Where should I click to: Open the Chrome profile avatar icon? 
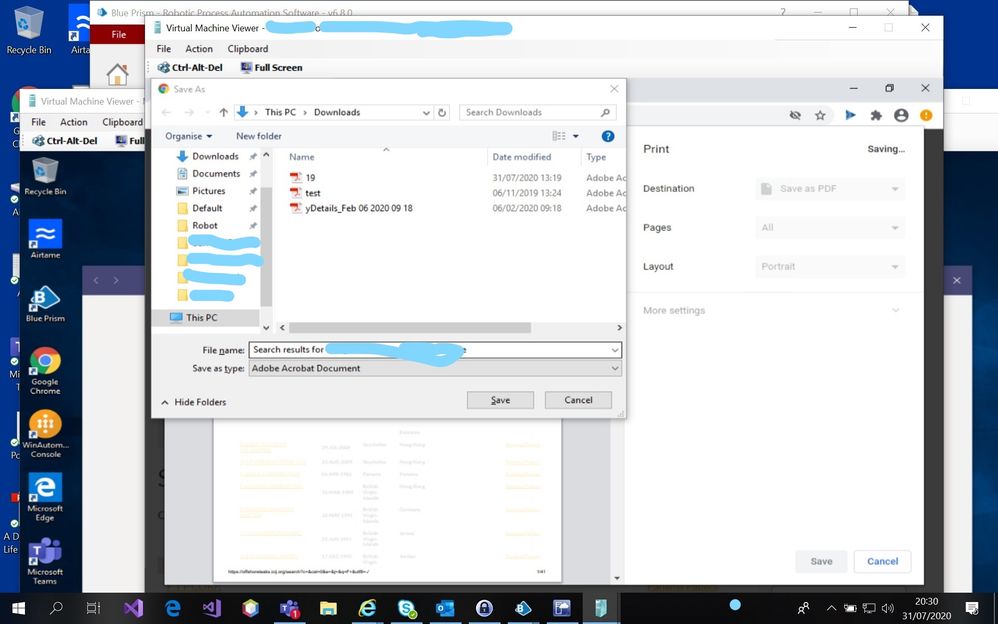901,115
